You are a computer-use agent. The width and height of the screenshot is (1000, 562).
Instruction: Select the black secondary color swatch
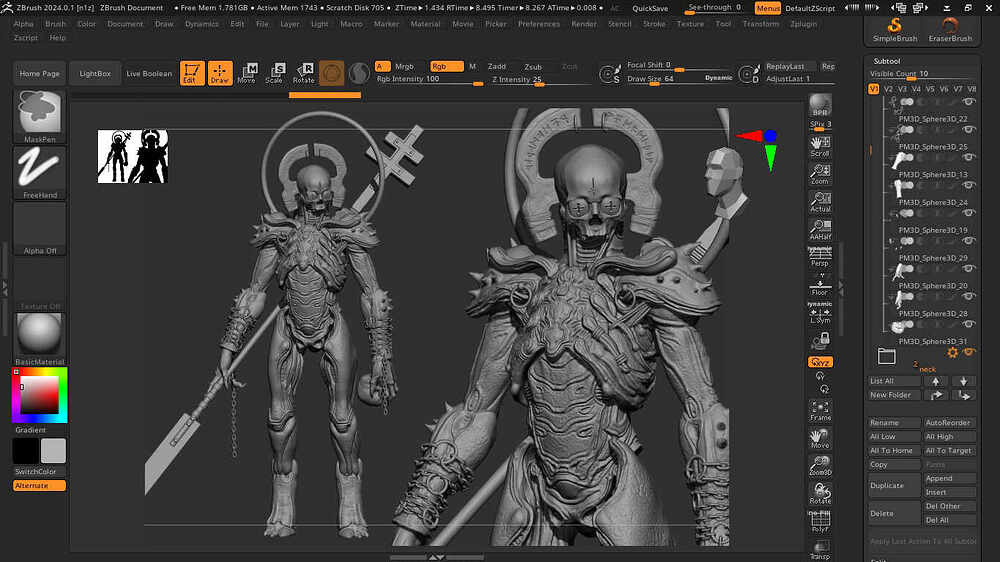pyautogui.click(x=26, y=451)
